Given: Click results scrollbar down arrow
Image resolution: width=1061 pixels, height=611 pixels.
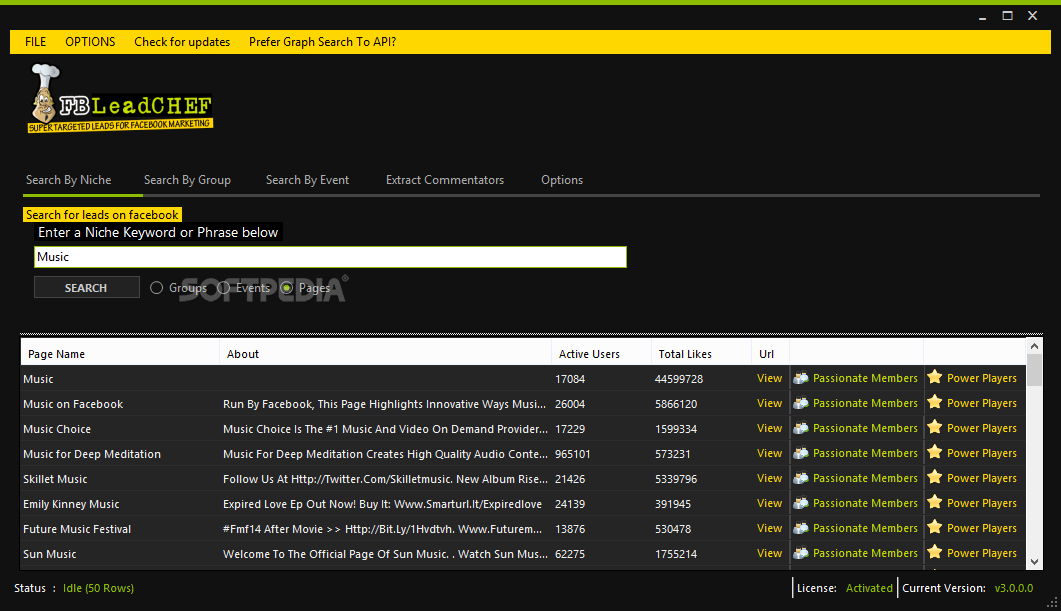Looking at the screenshot, I should pos(1034,562).
